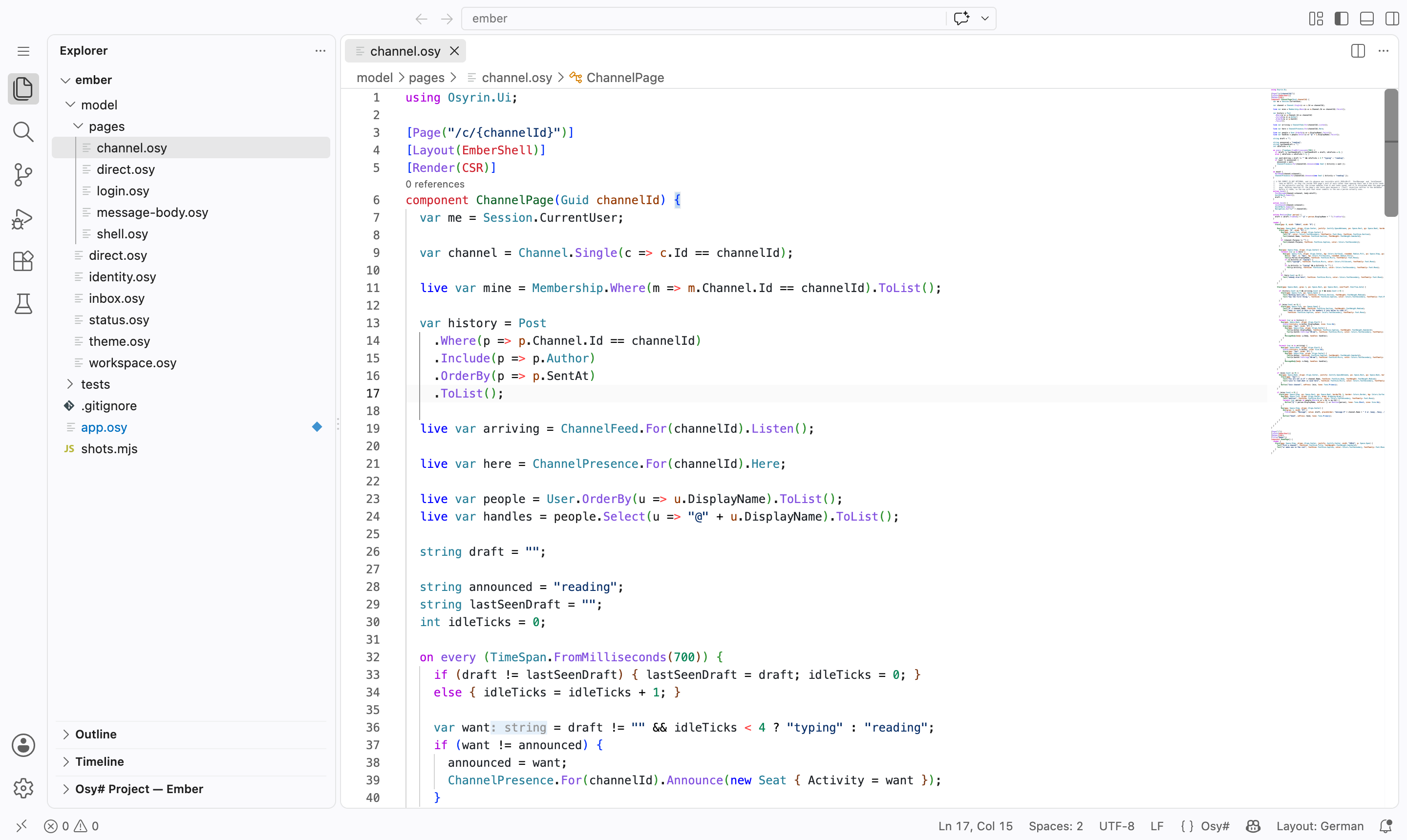This screenshot has height=840, width=1407.
Task: Toggle the secondary side bar
Action: [1392, 19]
